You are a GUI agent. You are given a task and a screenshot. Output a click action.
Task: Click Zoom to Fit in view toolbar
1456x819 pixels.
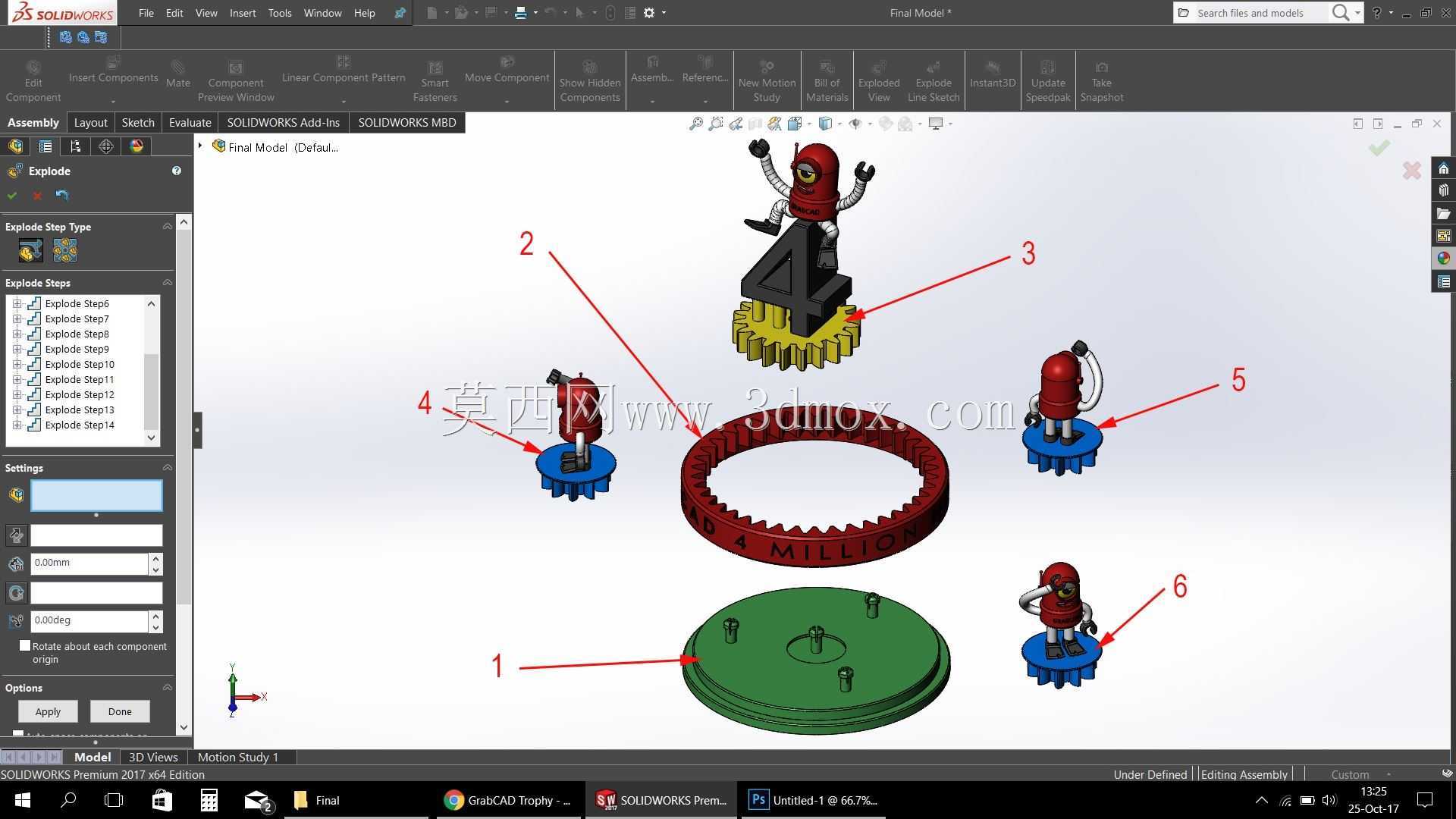click(x=695, y=124)
